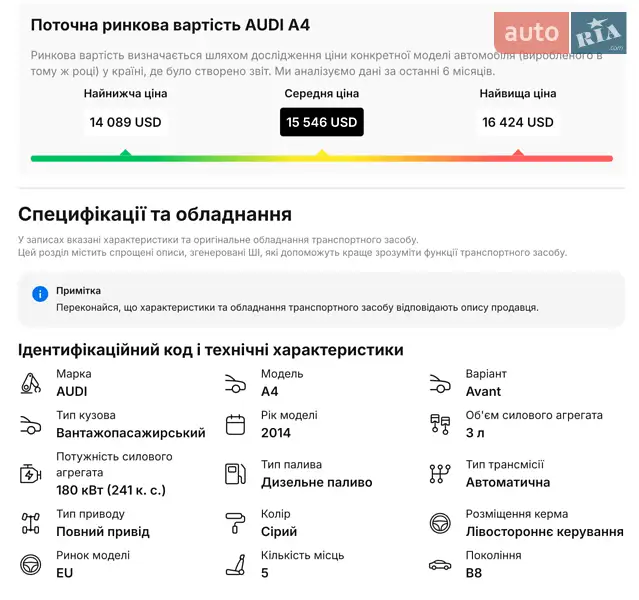The width and height of the screenshot is (639, 600).
Task: Click the steering wheel icon by Розміщення керма
Action: pos(439,523)
